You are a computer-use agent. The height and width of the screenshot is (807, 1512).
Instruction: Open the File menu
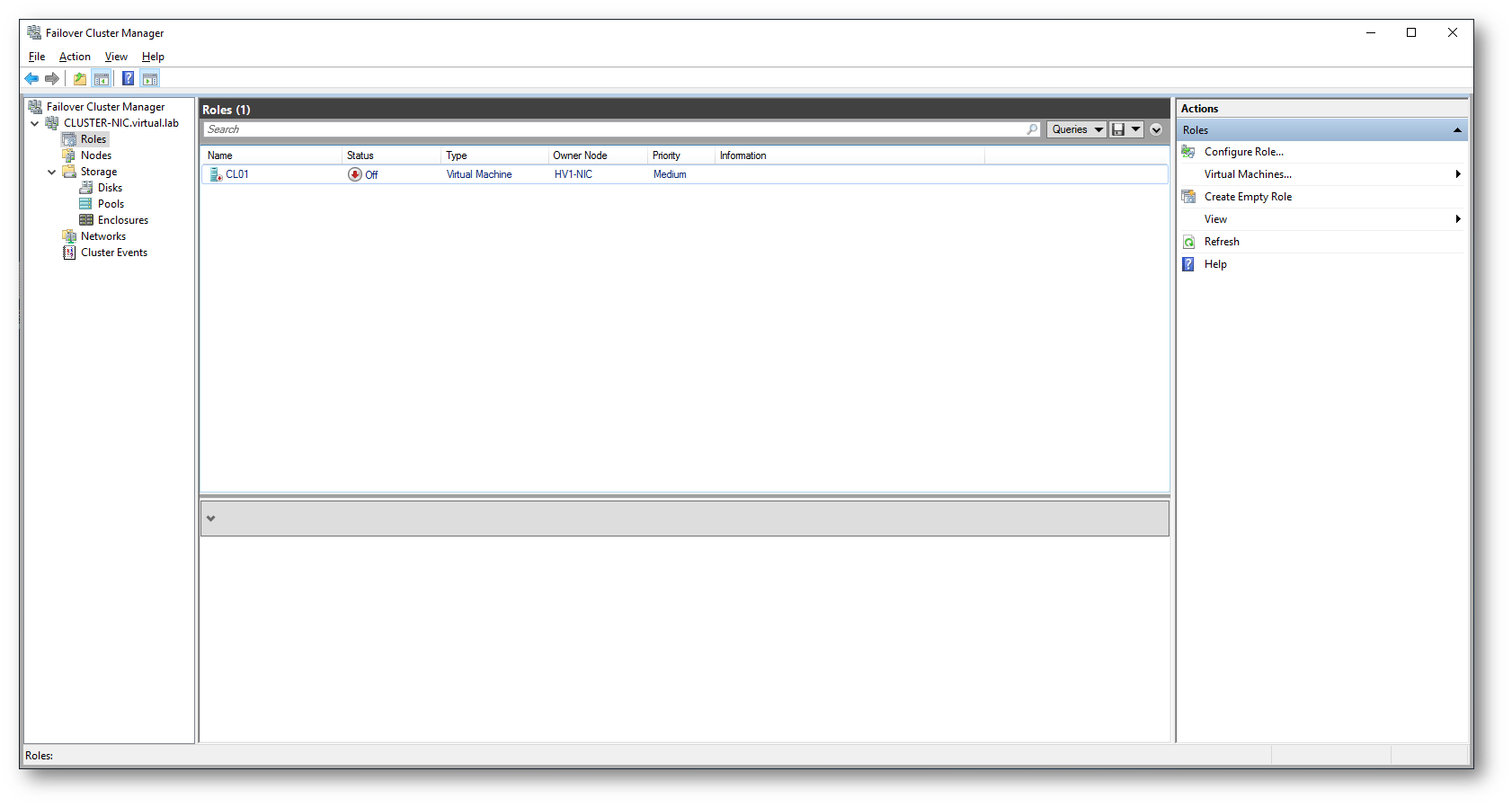pos(37,57)
